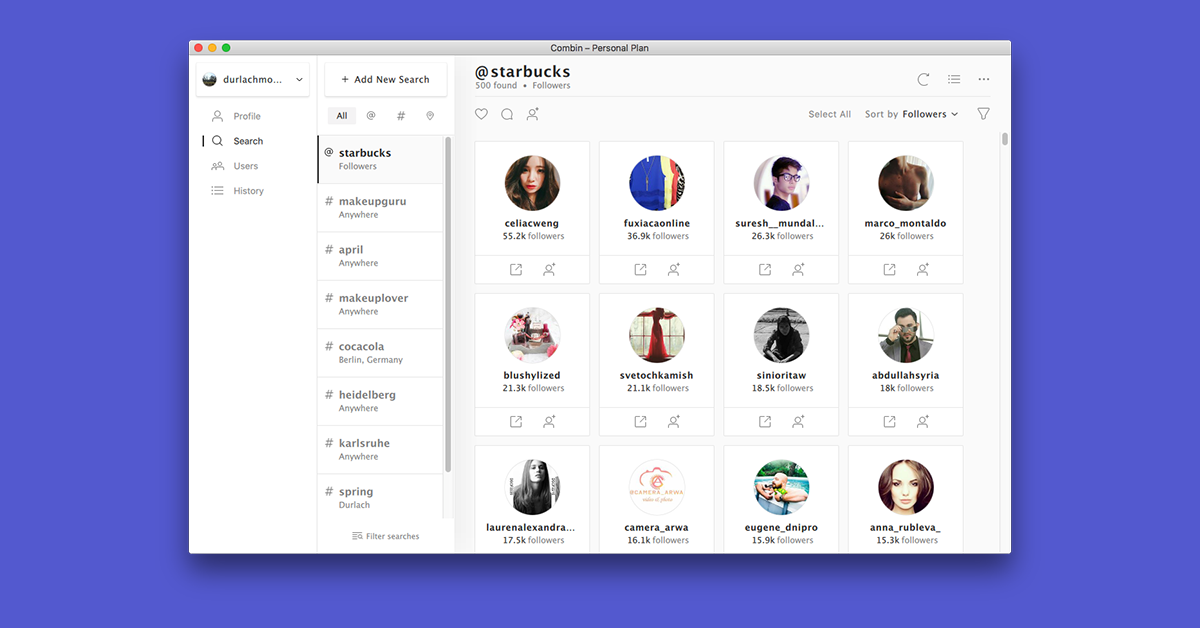This screenshot has height=628, width=1200.
Task: Follow svetochkamish with the add-user icon
Action: pyautogui.click(x=674, y=421)
